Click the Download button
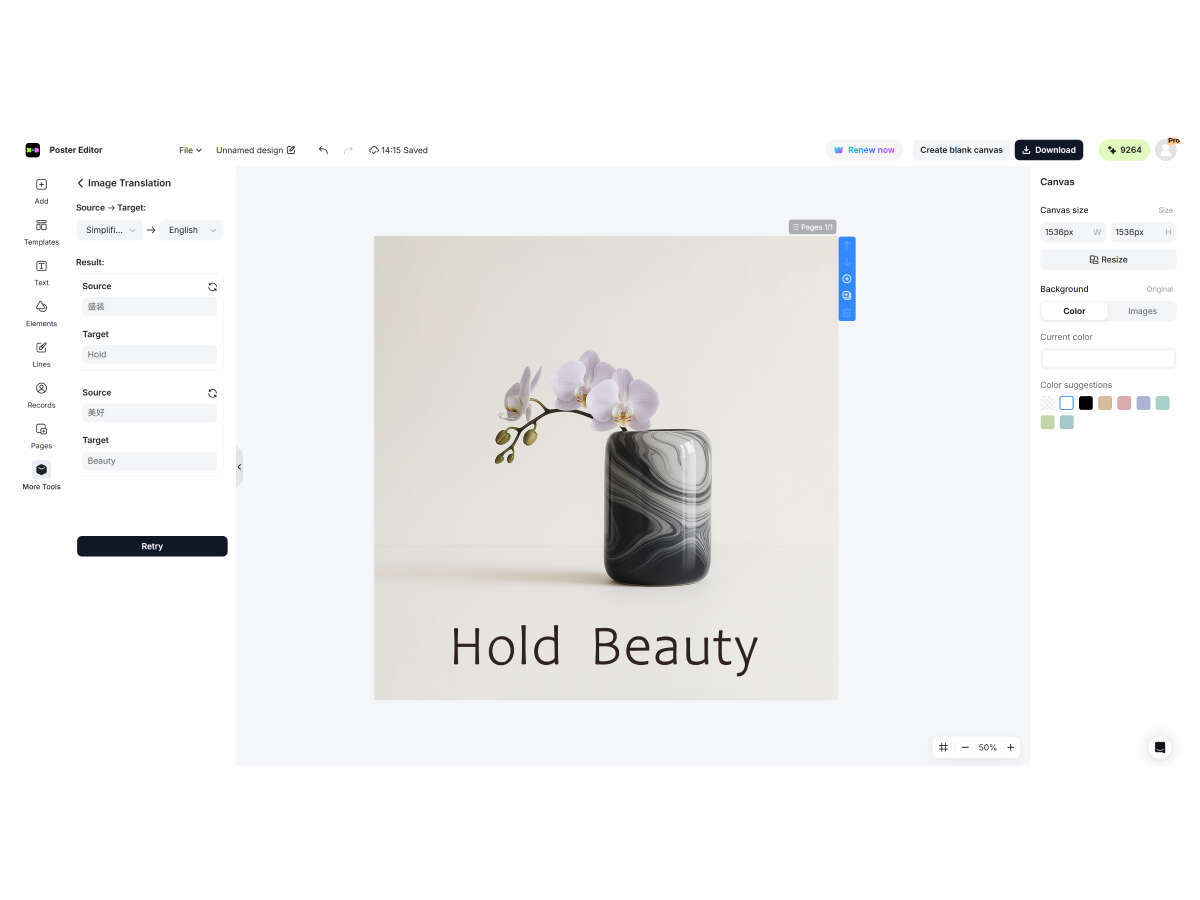This screenshot has width=1200, height=900. (1049, 150)
